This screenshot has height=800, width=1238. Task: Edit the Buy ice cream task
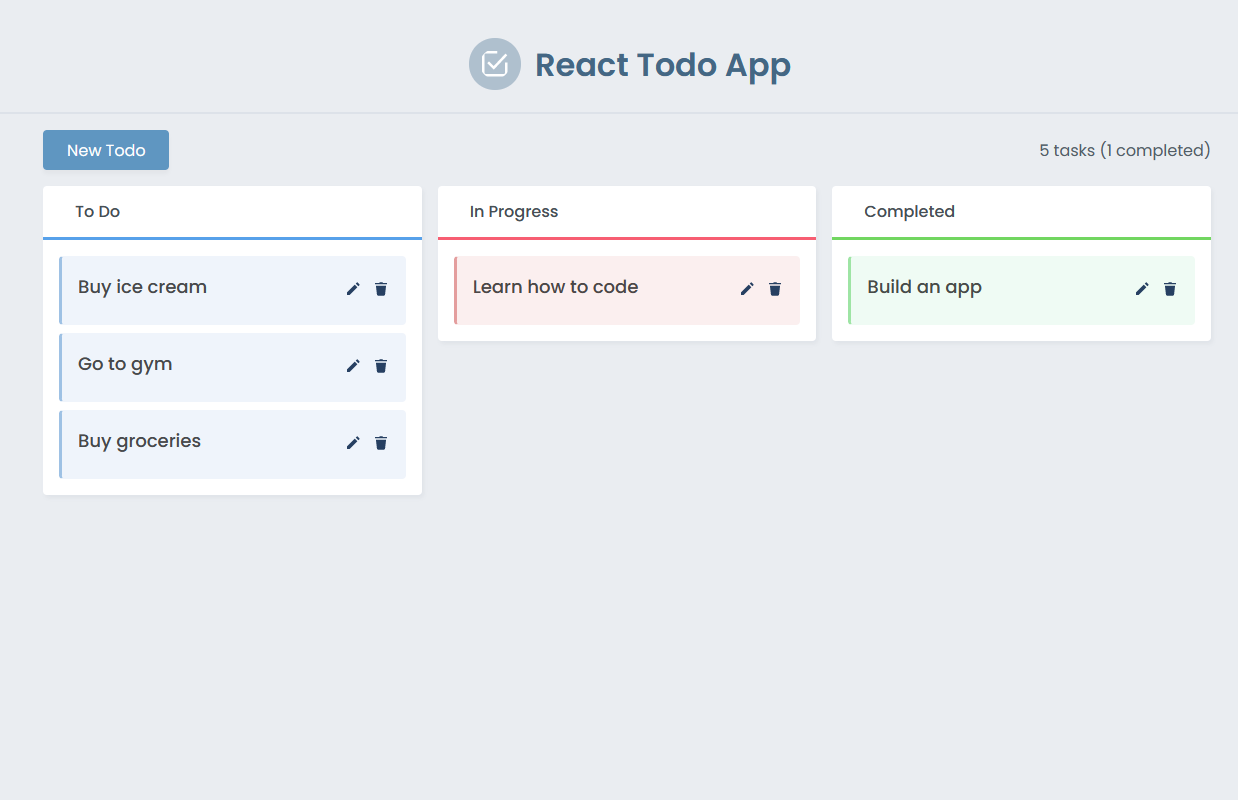tap(353, 289)
